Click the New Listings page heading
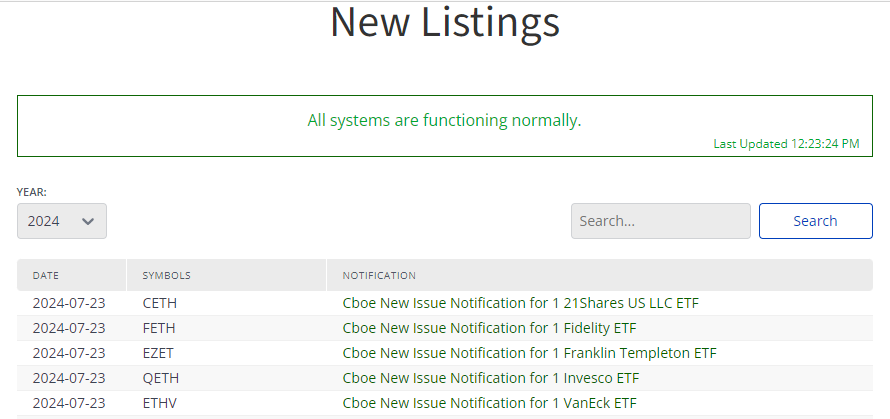The width and height of the screenshot is (890, 419). pyautogui.click(x=444, y=22)
